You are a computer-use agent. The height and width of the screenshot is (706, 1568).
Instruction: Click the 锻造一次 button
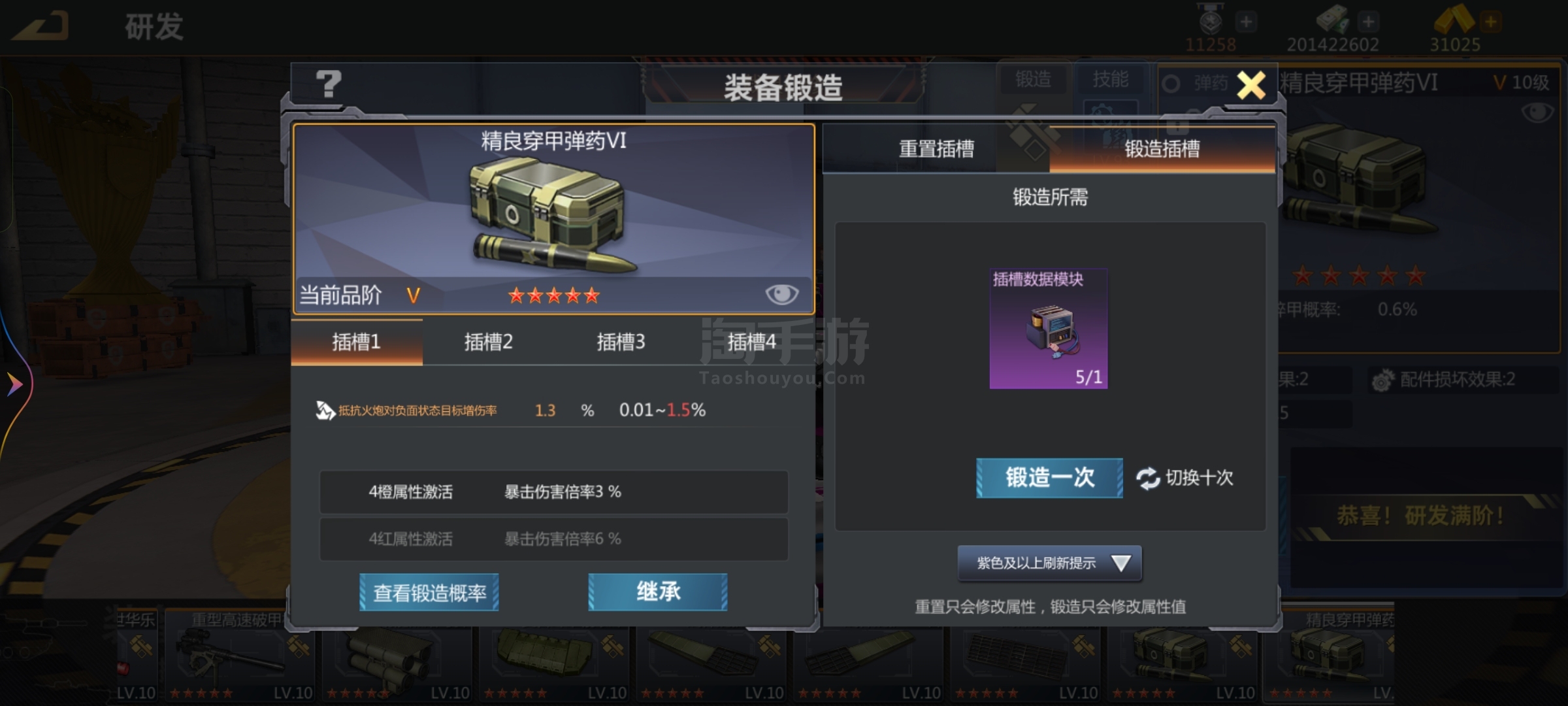coord(1049,478)
